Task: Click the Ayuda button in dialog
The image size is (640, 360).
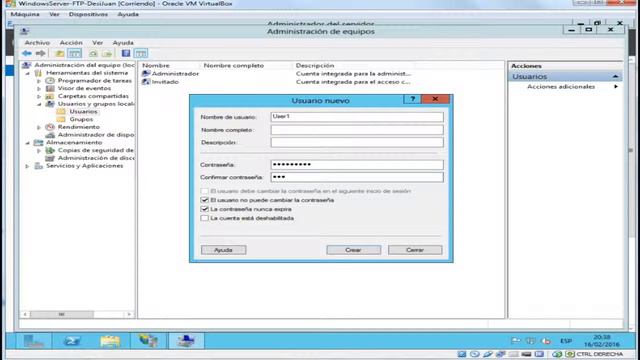Action: 223,250
